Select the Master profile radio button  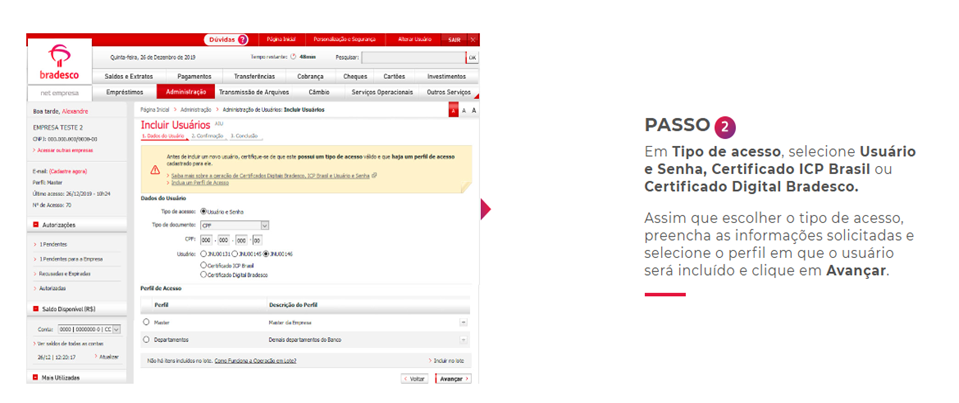[x=146, y=322]
